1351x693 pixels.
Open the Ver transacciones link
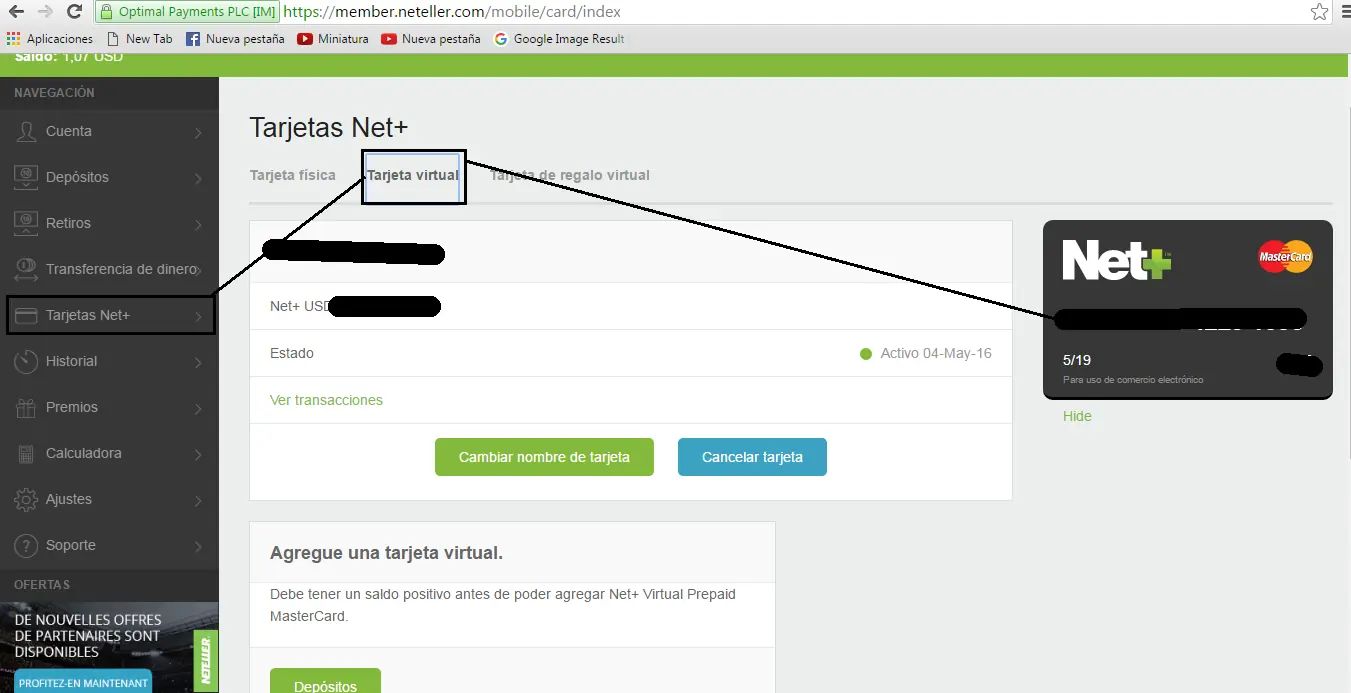tap(326, 400)
